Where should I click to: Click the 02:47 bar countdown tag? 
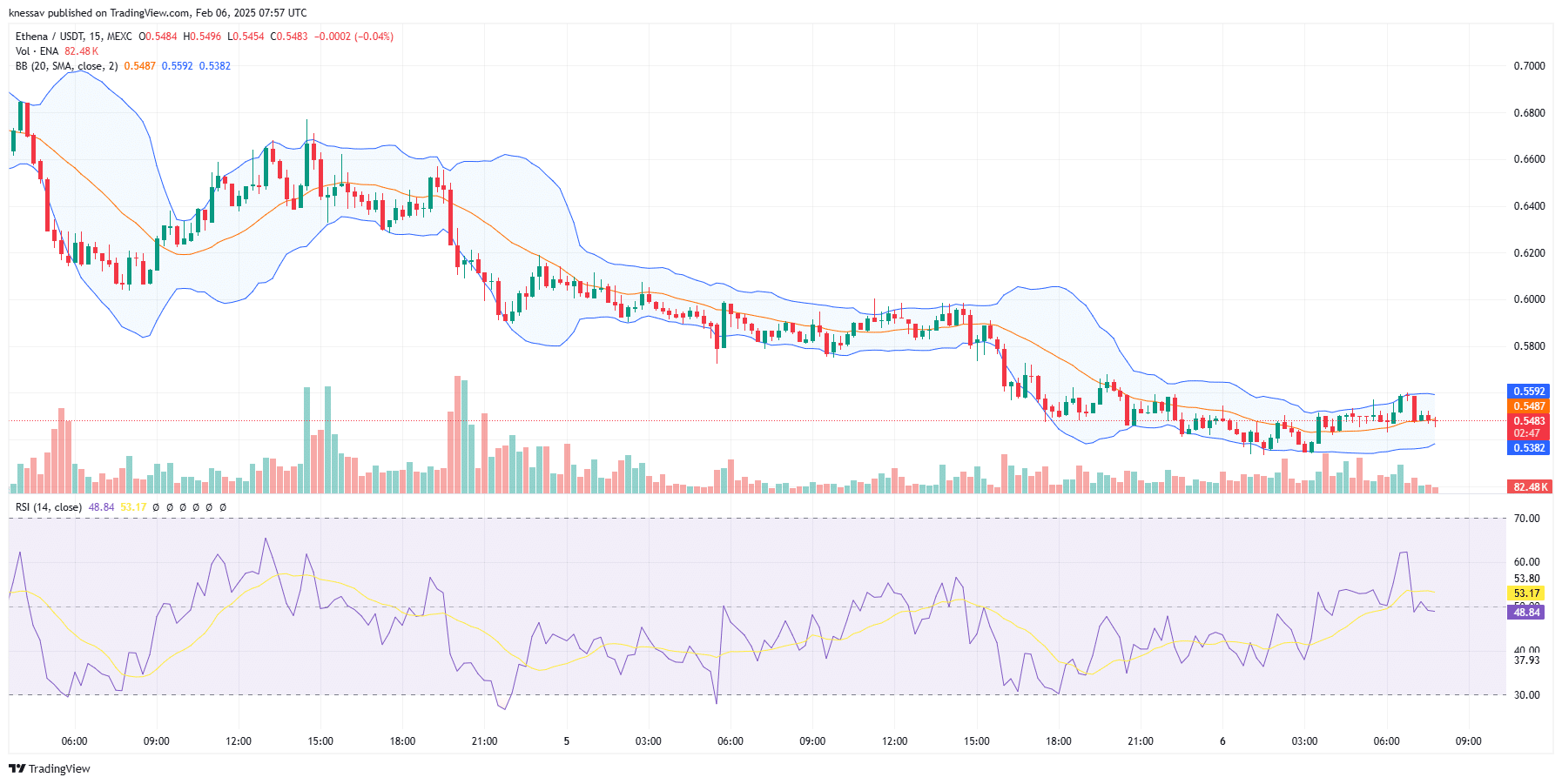click(1529, 433)
